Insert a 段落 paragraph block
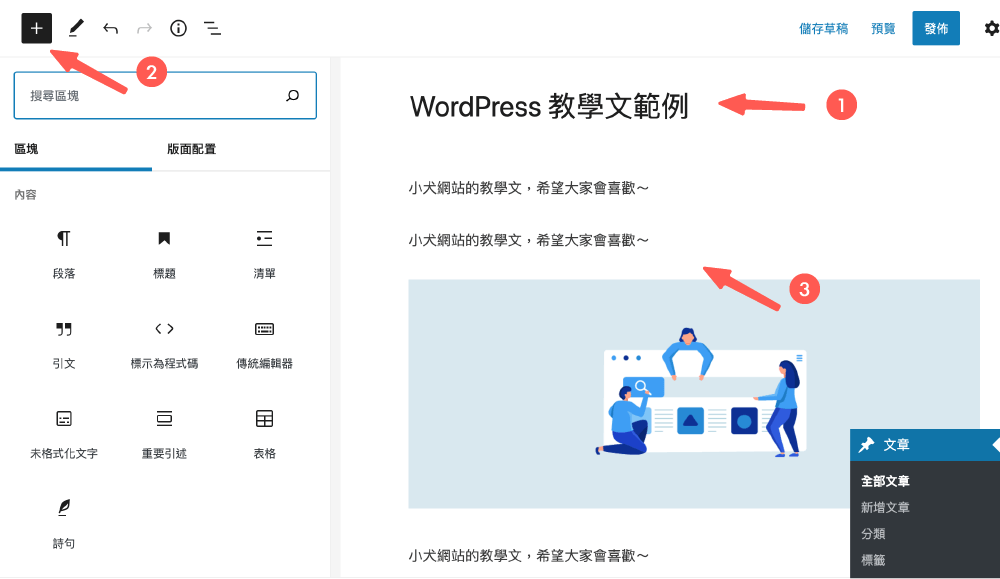This screenshot has width=1000, height=579. 64,254
